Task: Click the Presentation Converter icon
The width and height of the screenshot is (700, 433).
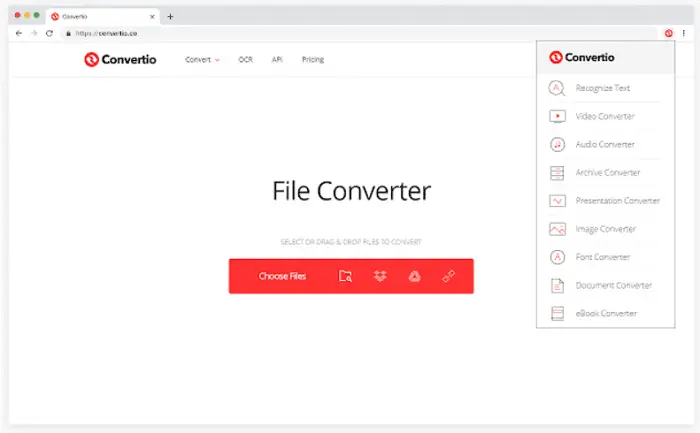Action: tap(557, 201)
